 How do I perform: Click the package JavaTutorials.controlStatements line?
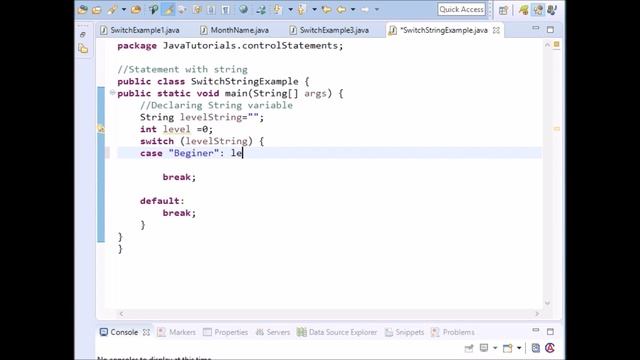230,46
